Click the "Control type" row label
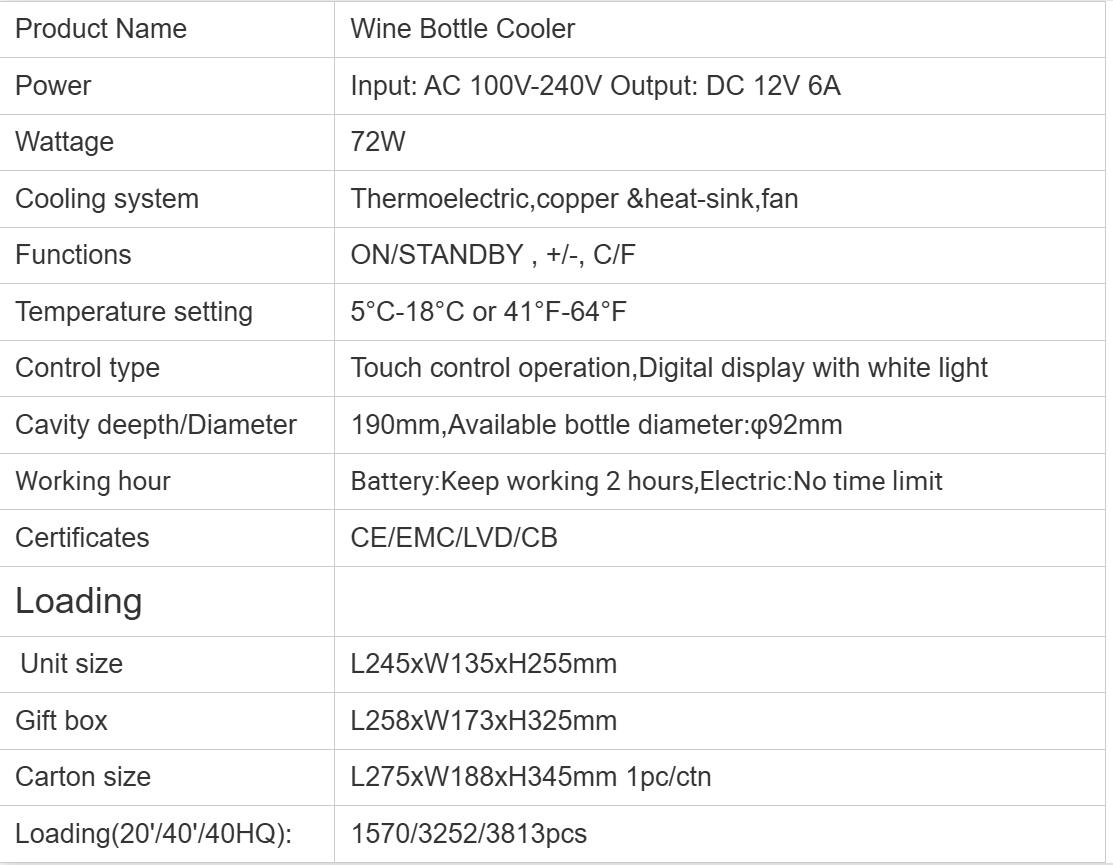1113x865 pixels. tap(87, 368)
